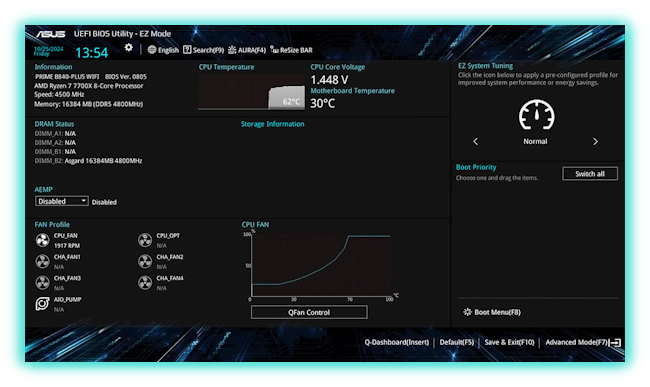Open the settings gear next to the clock
This screenshot has height=387, width=650.
[x=129, y=48]
